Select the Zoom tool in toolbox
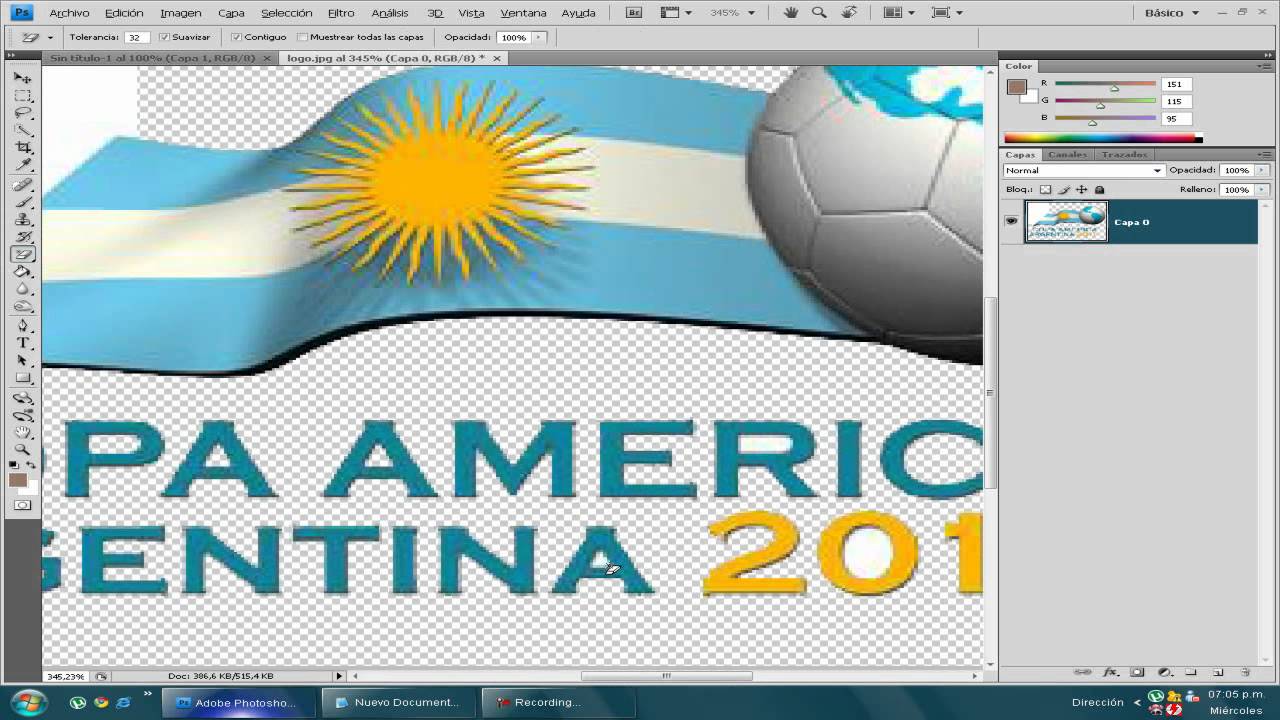The width and height of the screenshot is (1280, 720). (22, 449)
